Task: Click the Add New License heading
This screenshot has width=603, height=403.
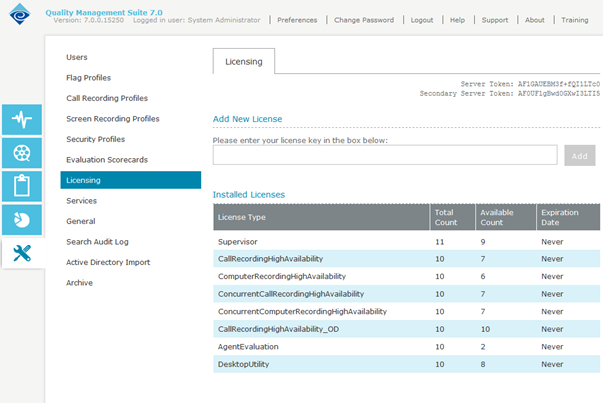Action: coord(247,119)
